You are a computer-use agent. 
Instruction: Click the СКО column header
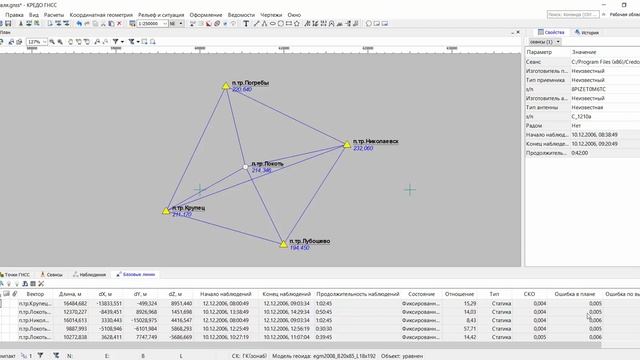point(529,294)
